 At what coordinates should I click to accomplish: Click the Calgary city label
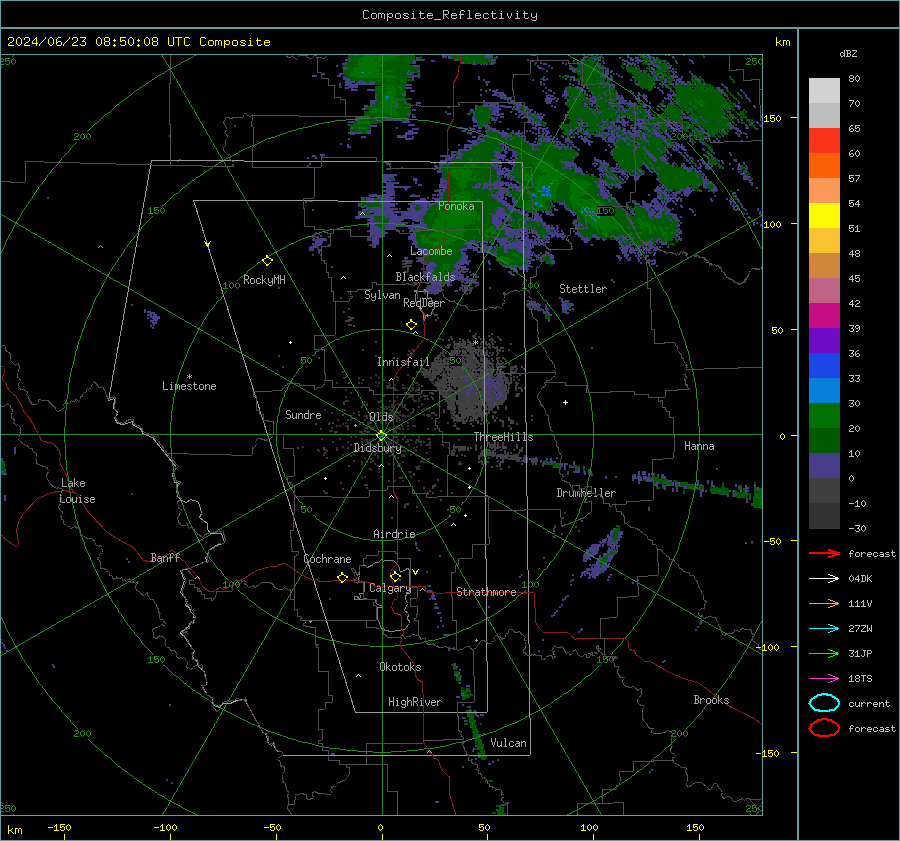point(390,588)
